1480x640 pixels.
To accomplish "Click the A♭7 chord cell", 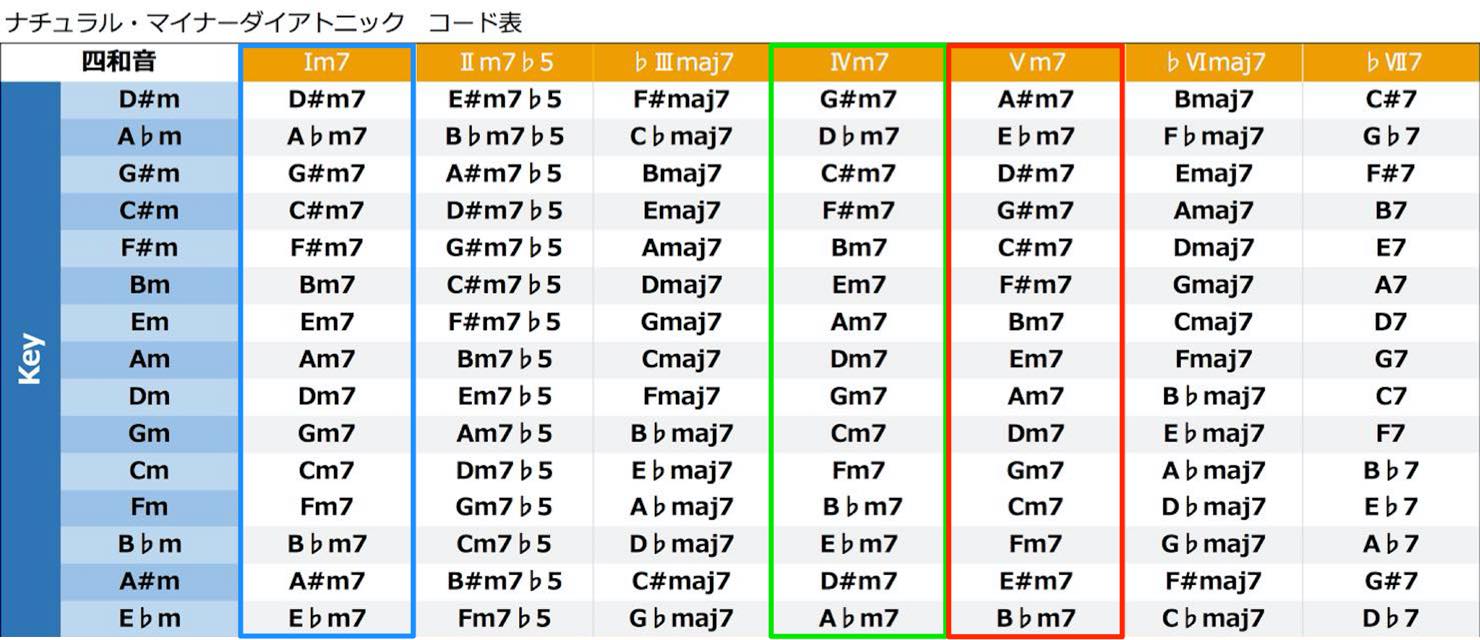I will pos(1391,544).
